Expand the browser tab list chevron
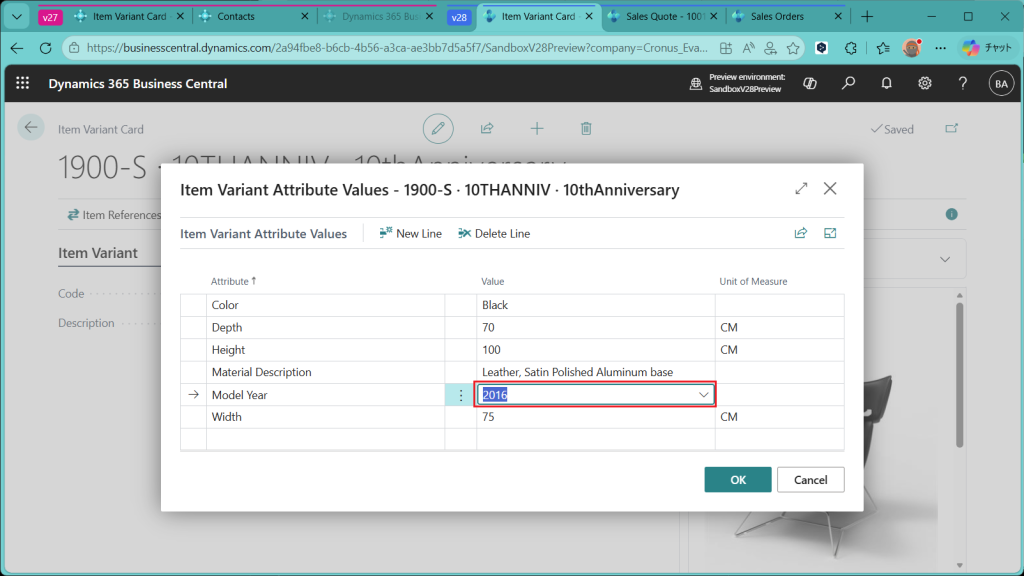The width and height of the screenshot is (1024, 576). pyautogui.click(x=16, y=17)
